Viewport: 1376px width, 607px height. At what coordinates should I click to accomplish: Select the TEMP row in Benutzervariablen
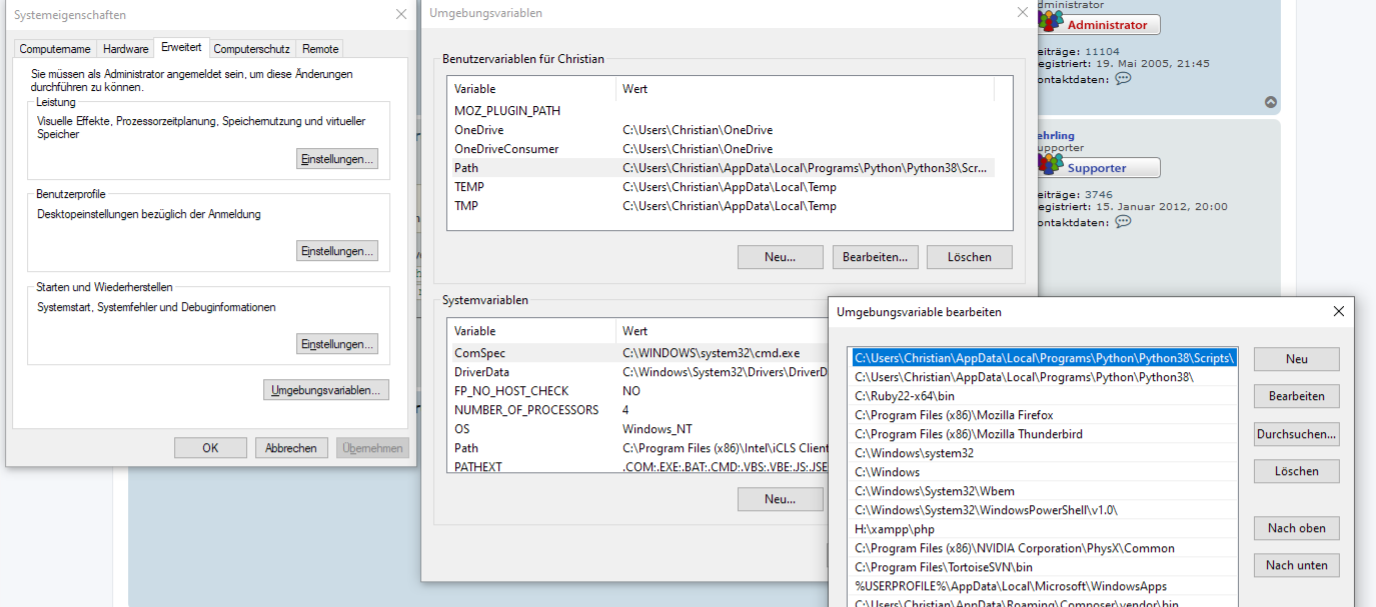point(470,187)
